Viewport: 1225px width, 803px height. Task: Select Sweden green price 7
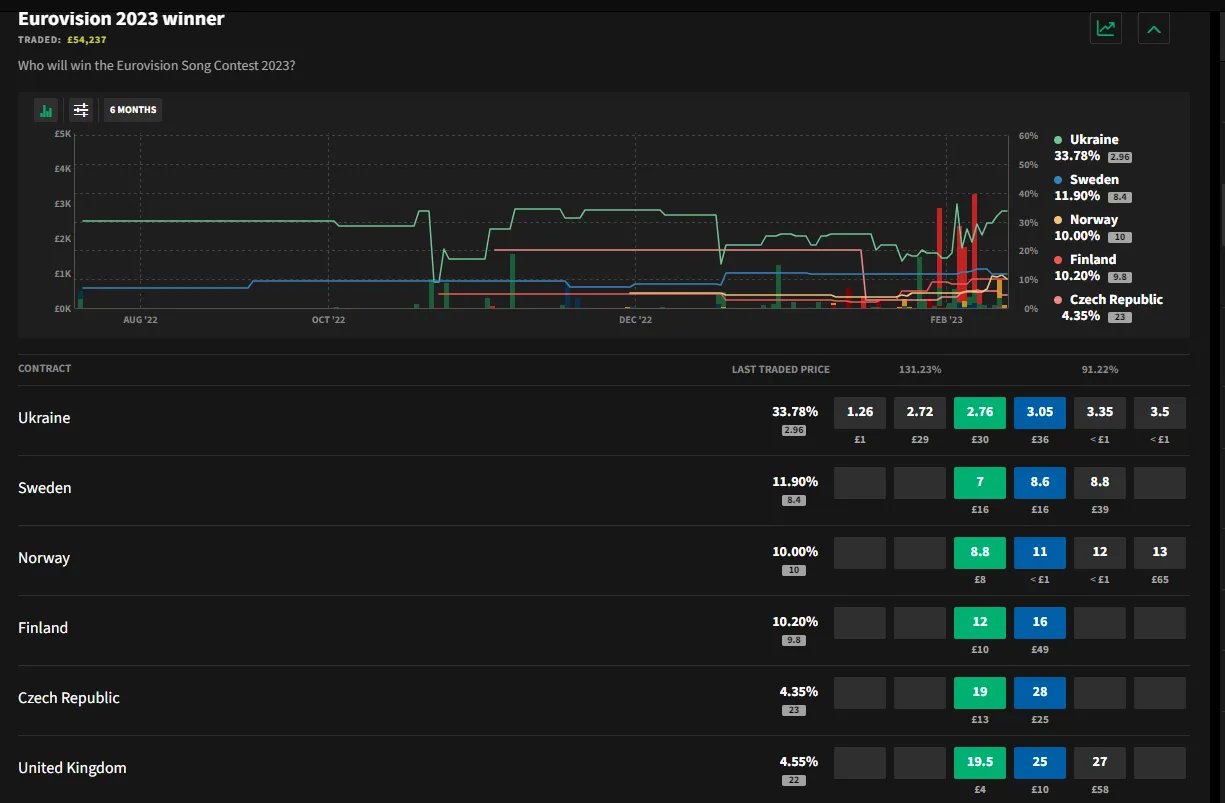[x=980, y=482]
